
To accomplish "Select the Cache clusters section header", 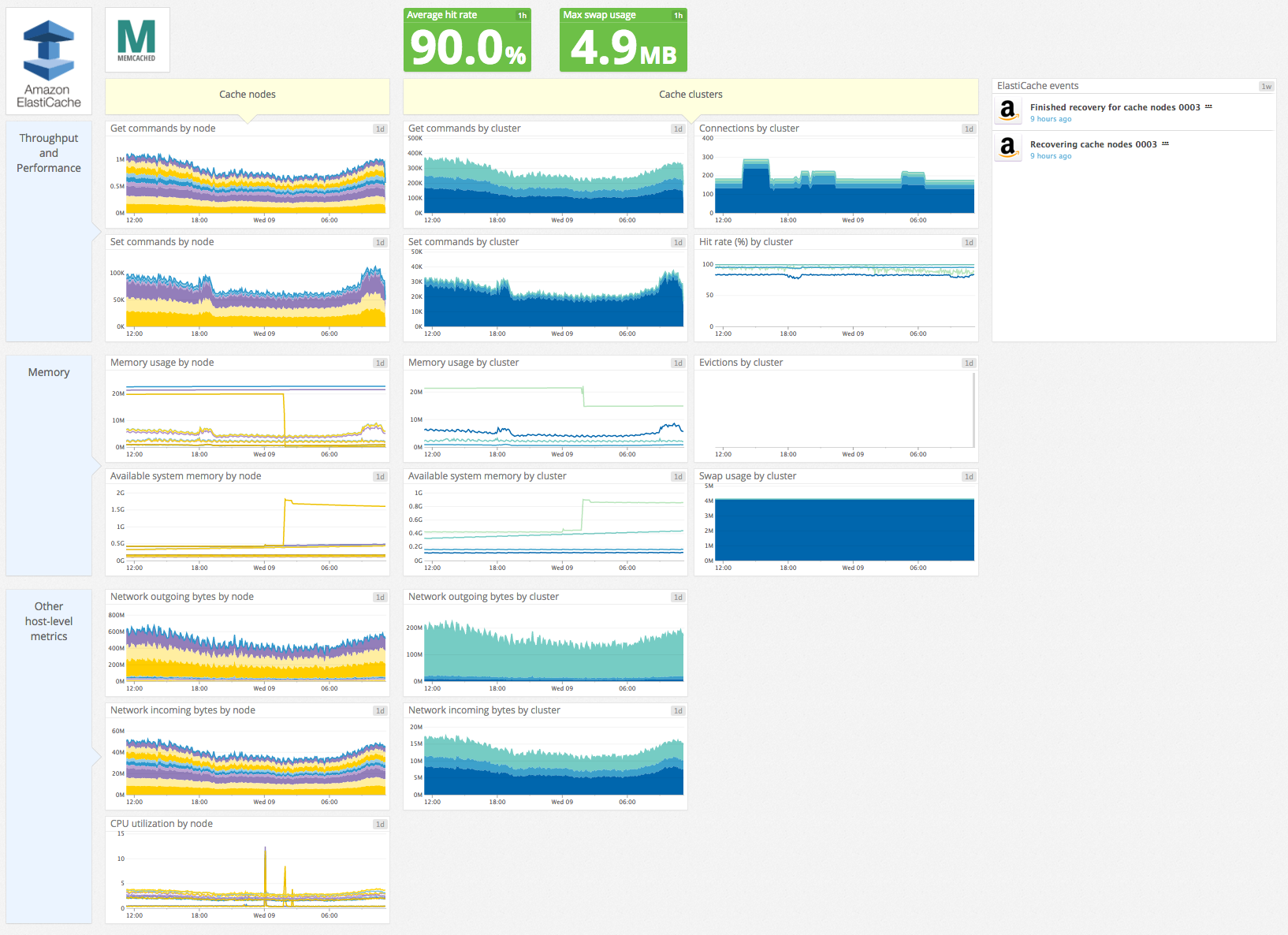I will coord(690,94).
